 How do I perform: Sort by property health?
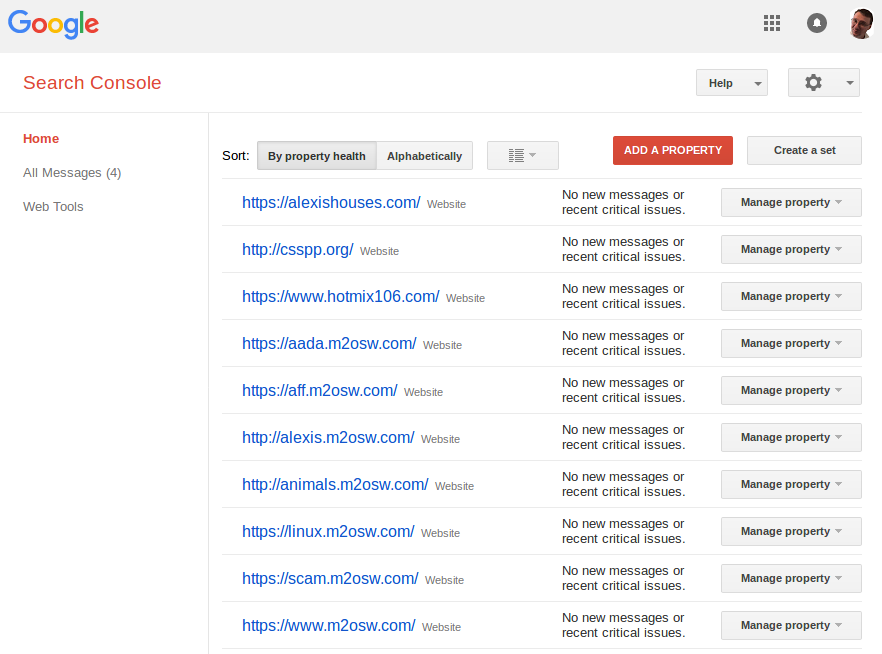pos(317,156)
